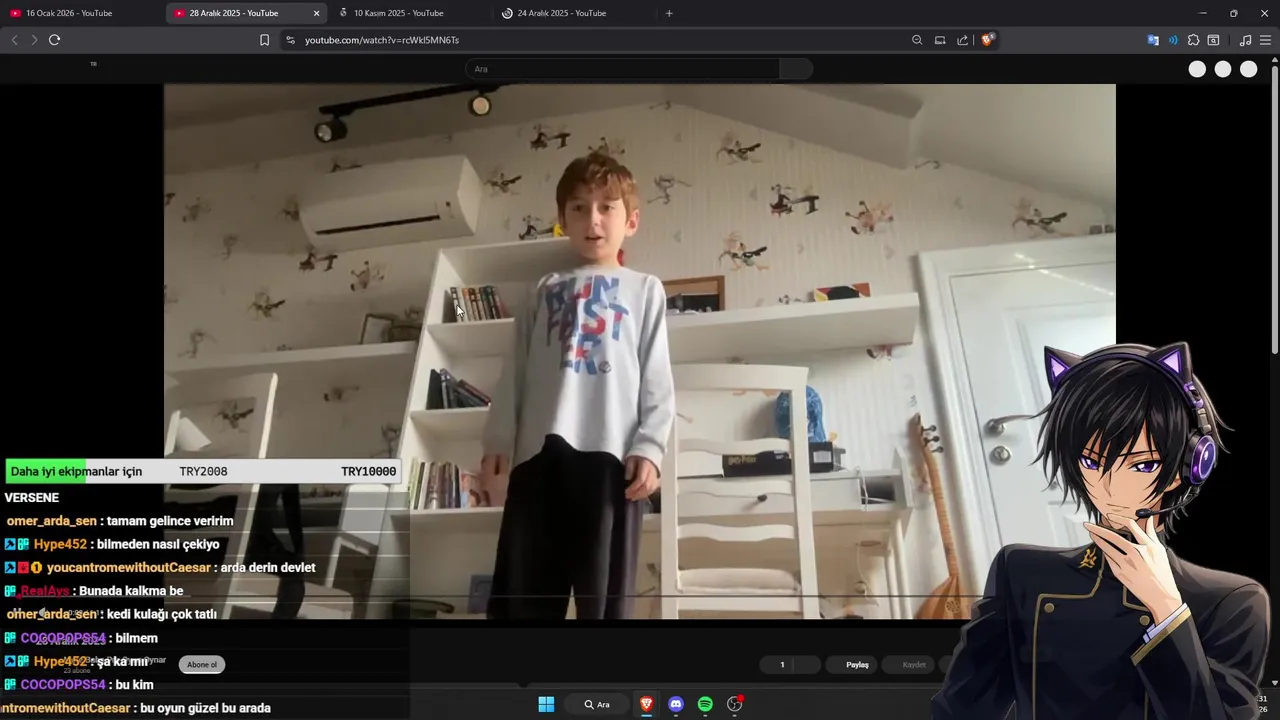
Task: Open the Brave hamburger main menu
Action: point(1265,40)
